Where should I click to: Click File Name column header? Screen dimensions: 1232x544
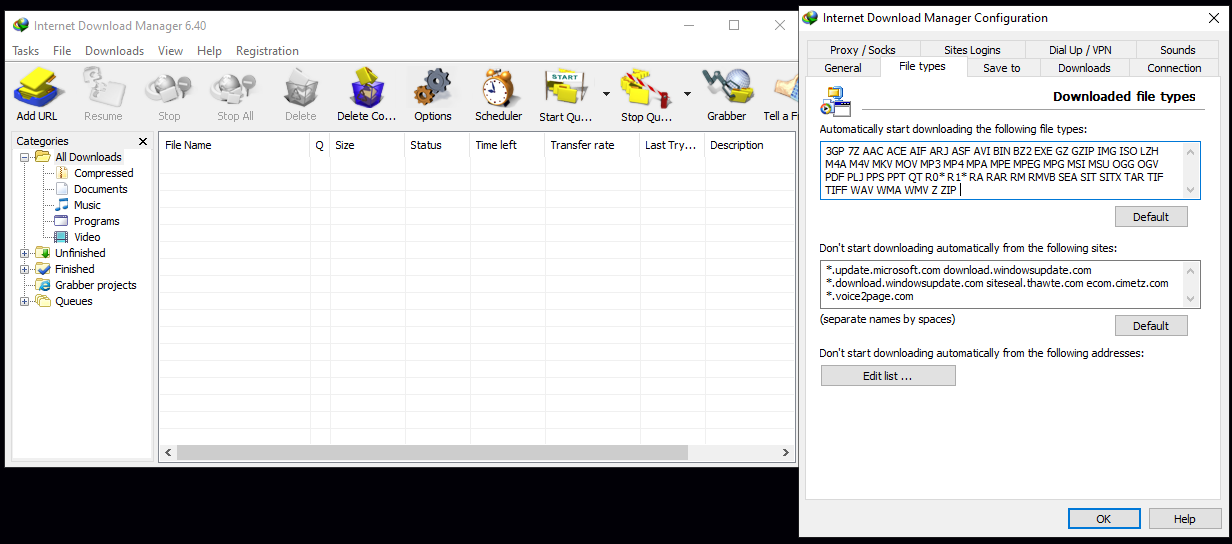click(235, 145)
